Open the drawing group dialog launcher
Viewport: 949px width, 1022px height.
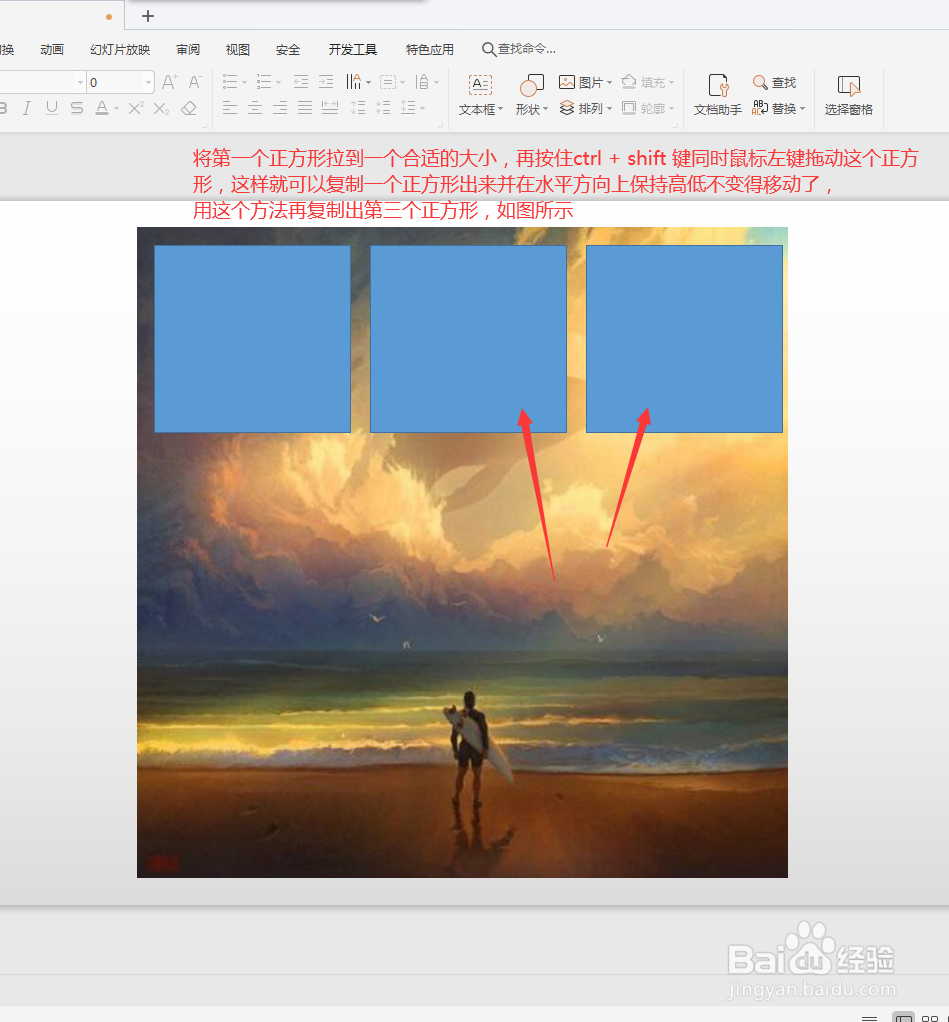[x=675, y=125]
